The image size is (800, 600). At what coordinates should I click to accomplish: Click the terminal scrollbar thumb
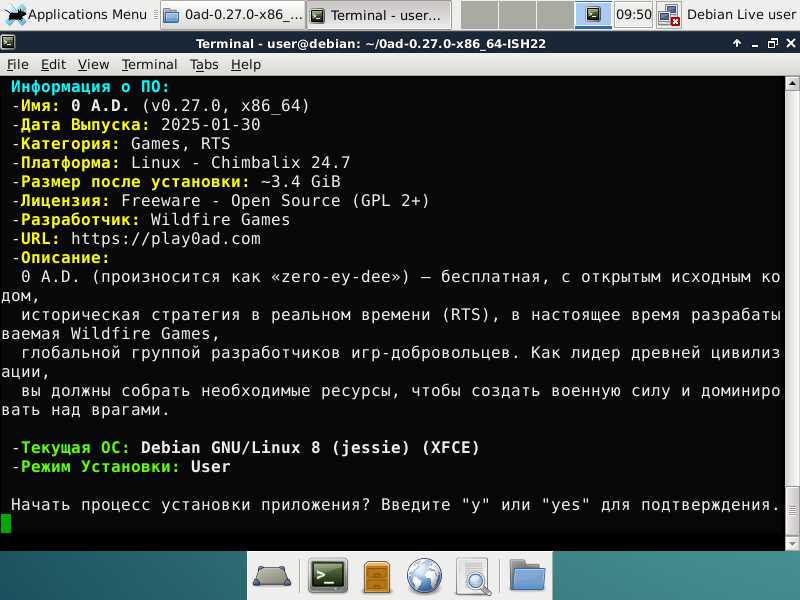tap(792, 509)
